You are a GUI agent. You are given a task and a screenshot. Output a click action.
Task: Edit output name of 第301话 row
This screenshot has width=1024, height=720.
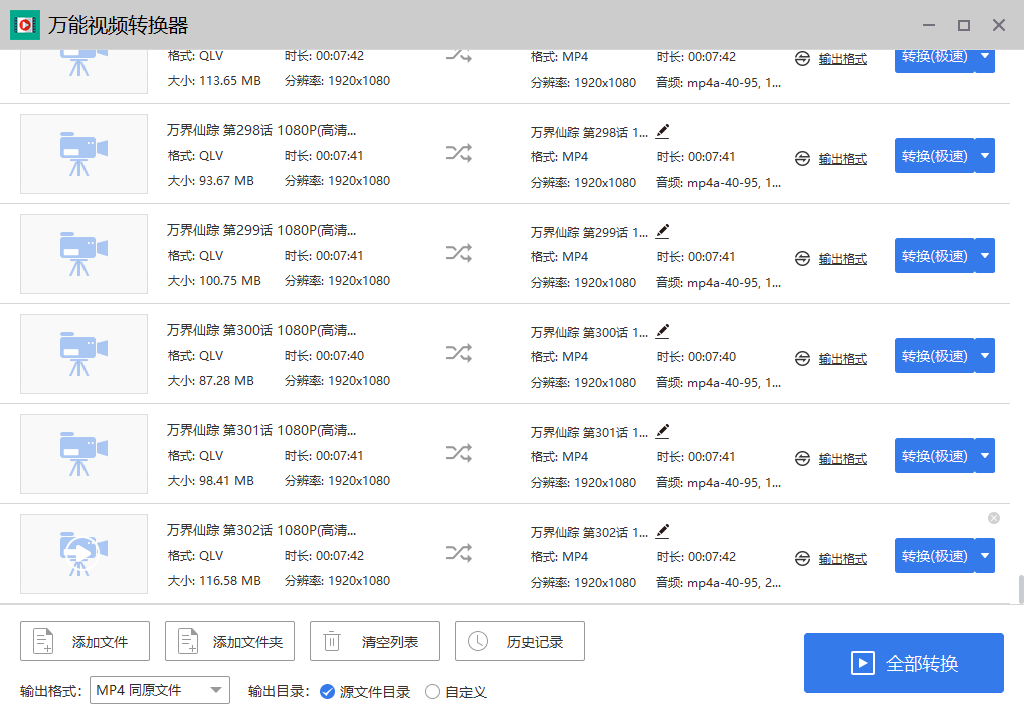pos(662,431)
